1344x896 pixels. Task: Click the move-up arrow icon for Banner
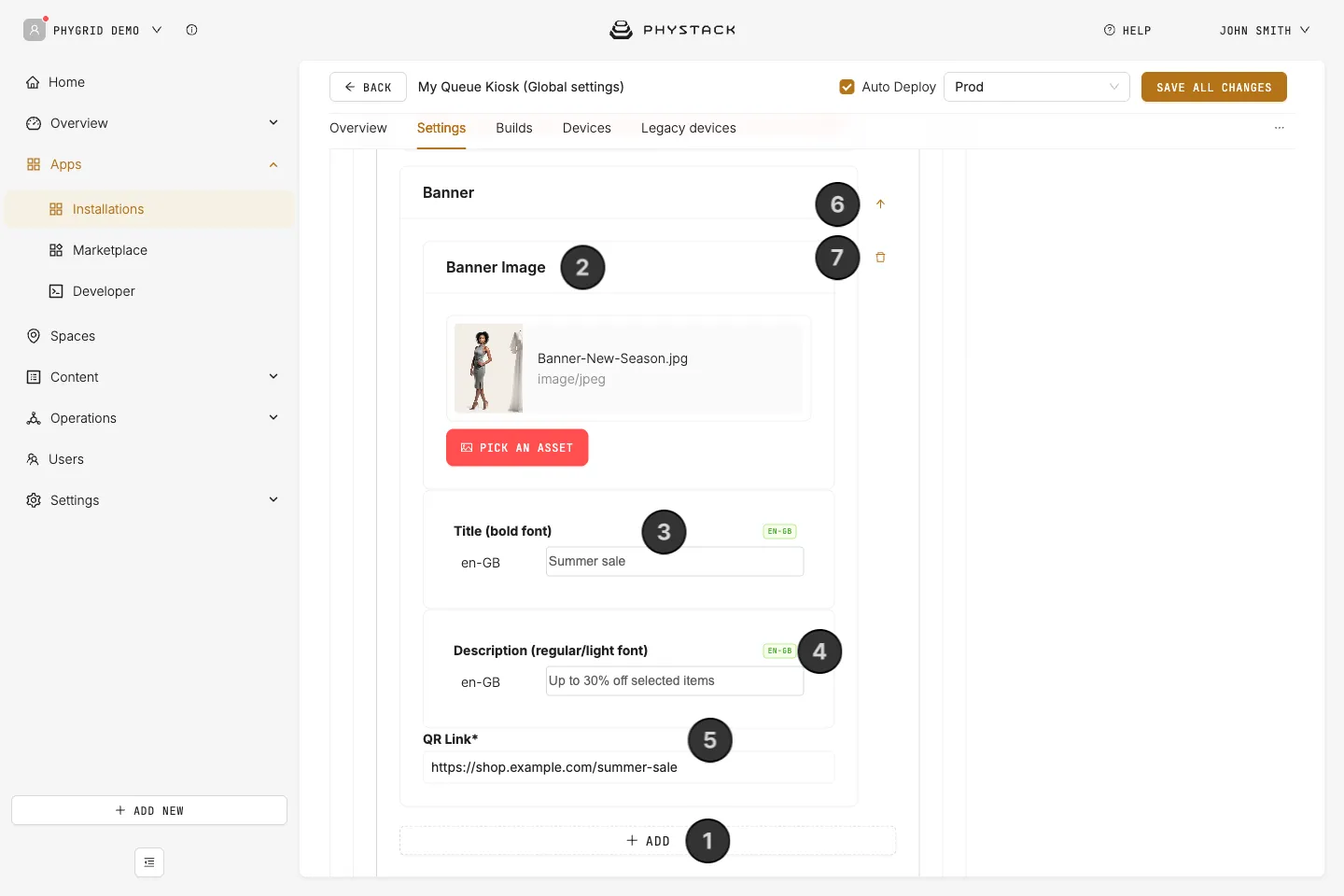[880, 203]
